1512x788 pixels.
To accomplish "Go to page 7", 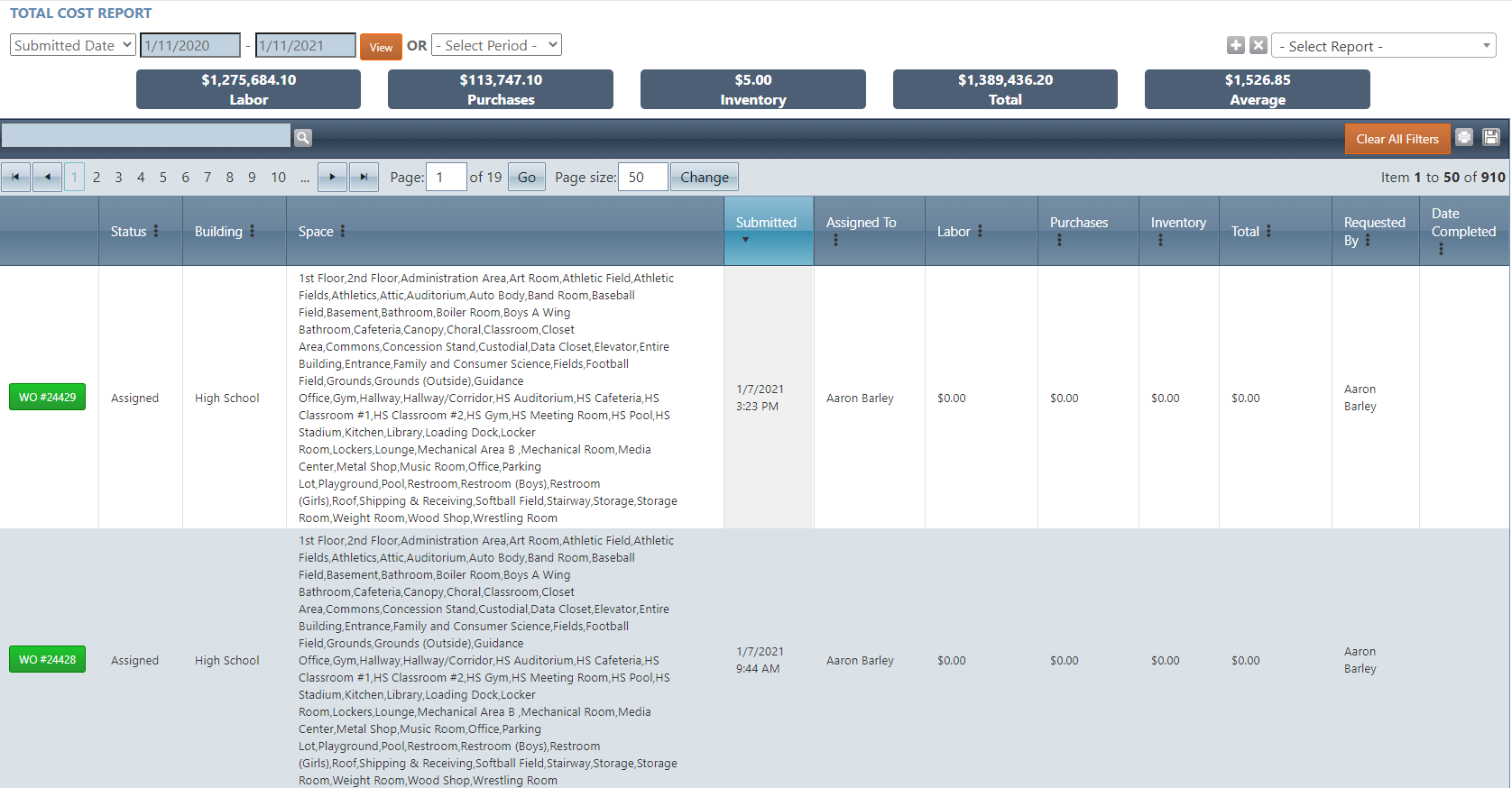I will (207, 178).
